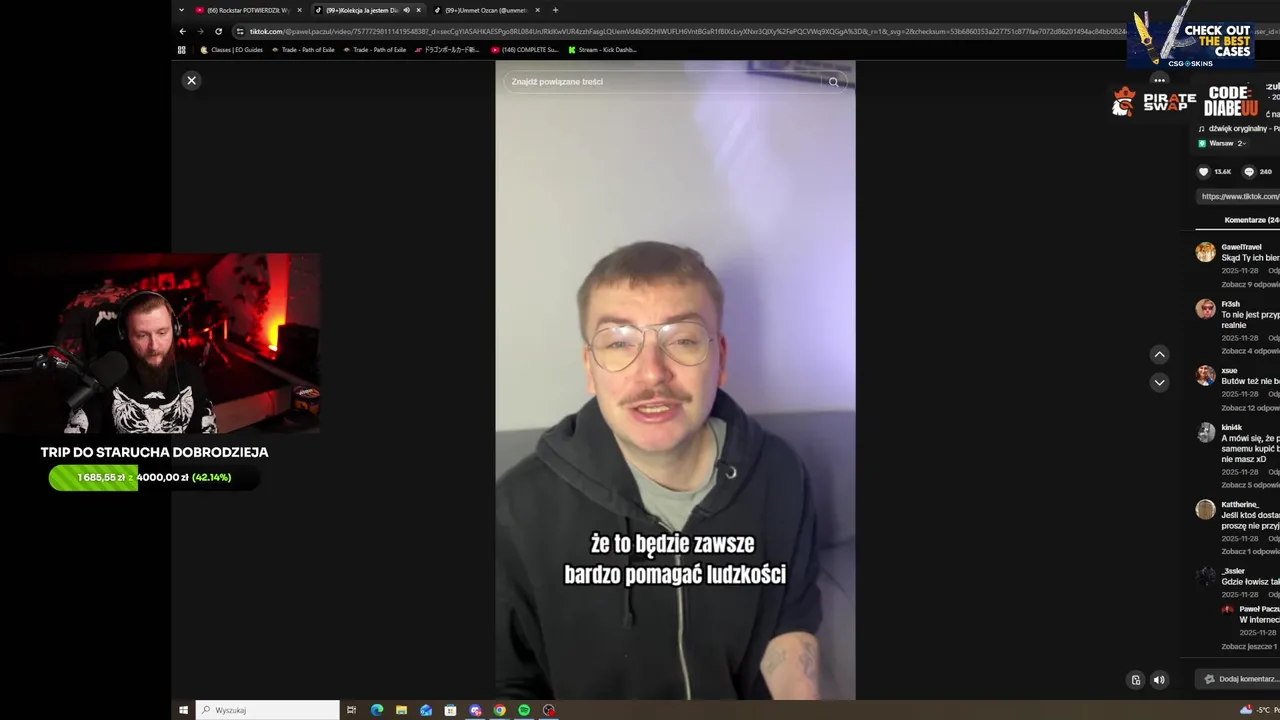Switch to Ummet Ozcan TikTok tab
This screenshot has width=1280, height=720.
[484, 10]
